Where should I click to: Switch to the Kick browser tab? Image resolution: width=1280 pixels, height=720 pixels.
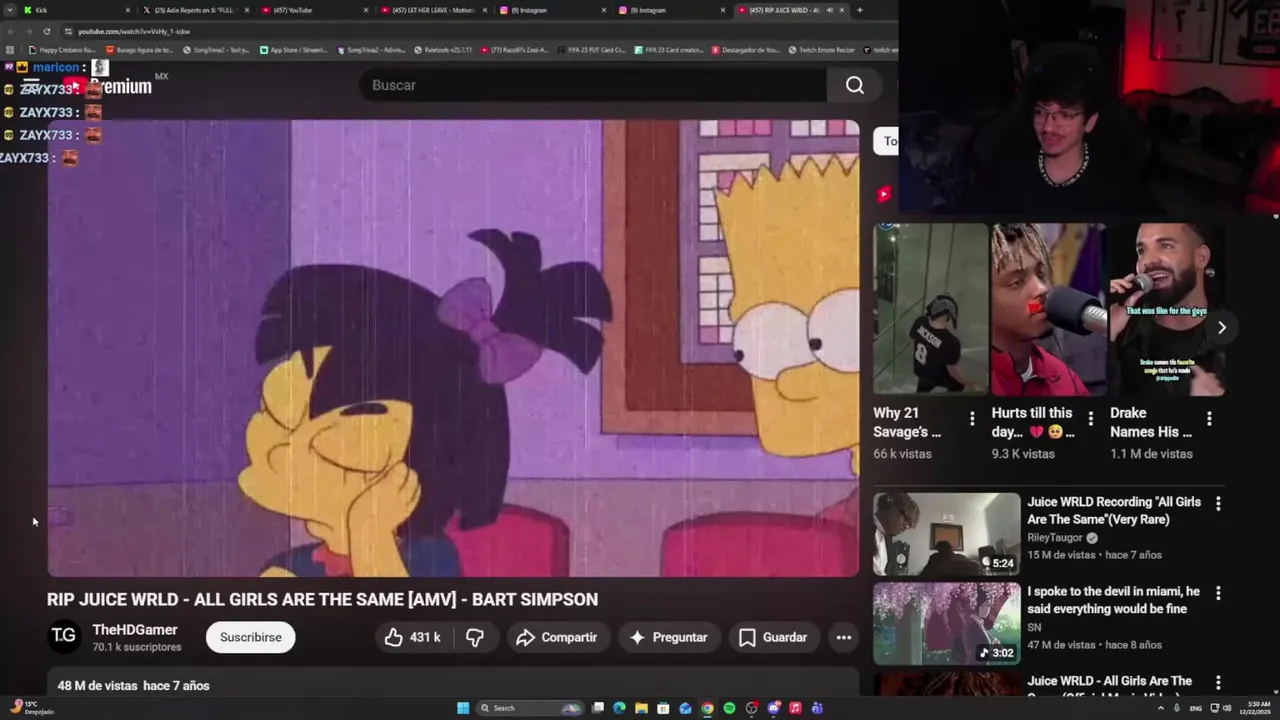pos(76,10)
